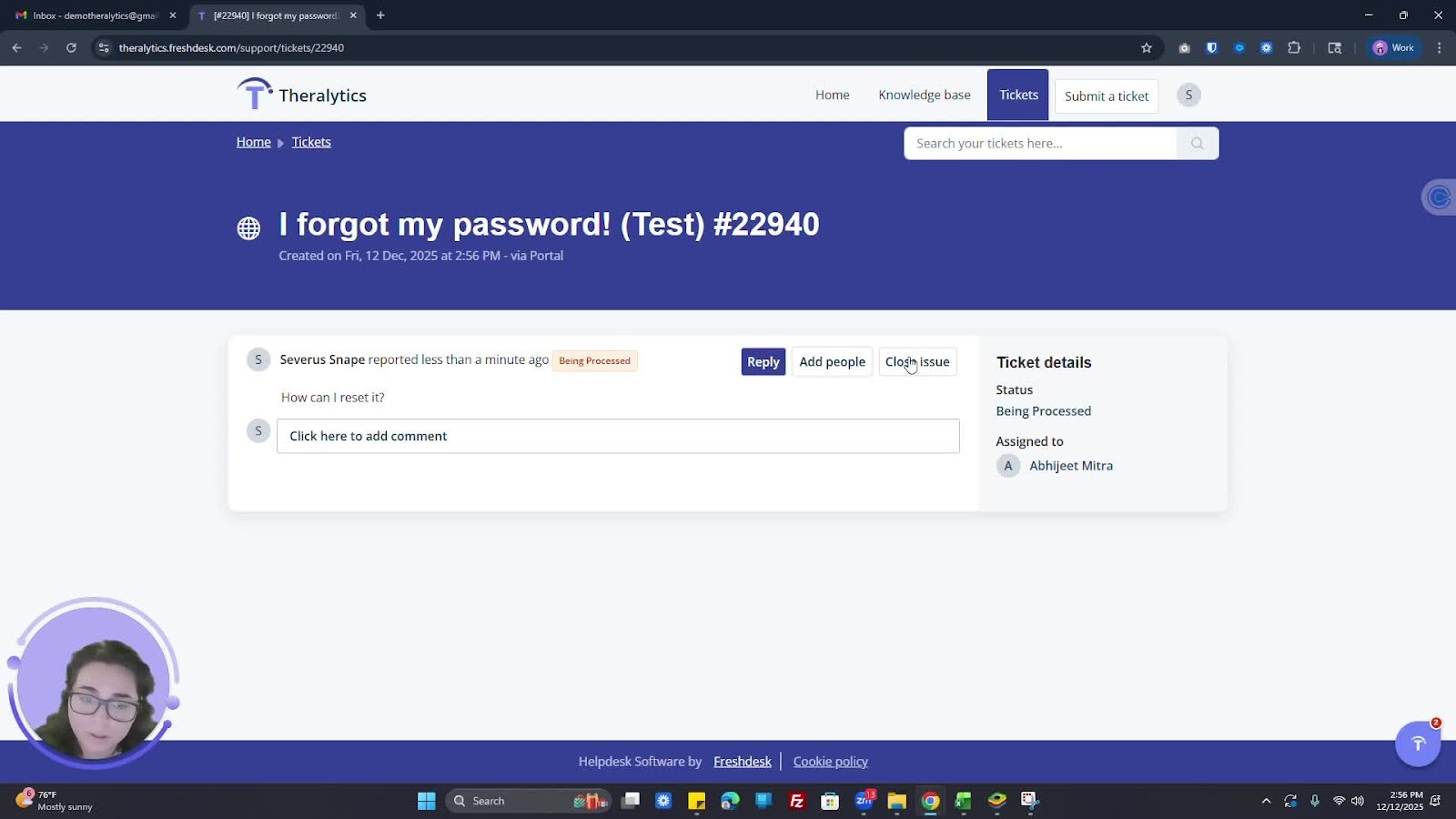The height and width of the screenshot is (819, 1456).
Task: Go back in the browser
Action: (x=16, y=48)
